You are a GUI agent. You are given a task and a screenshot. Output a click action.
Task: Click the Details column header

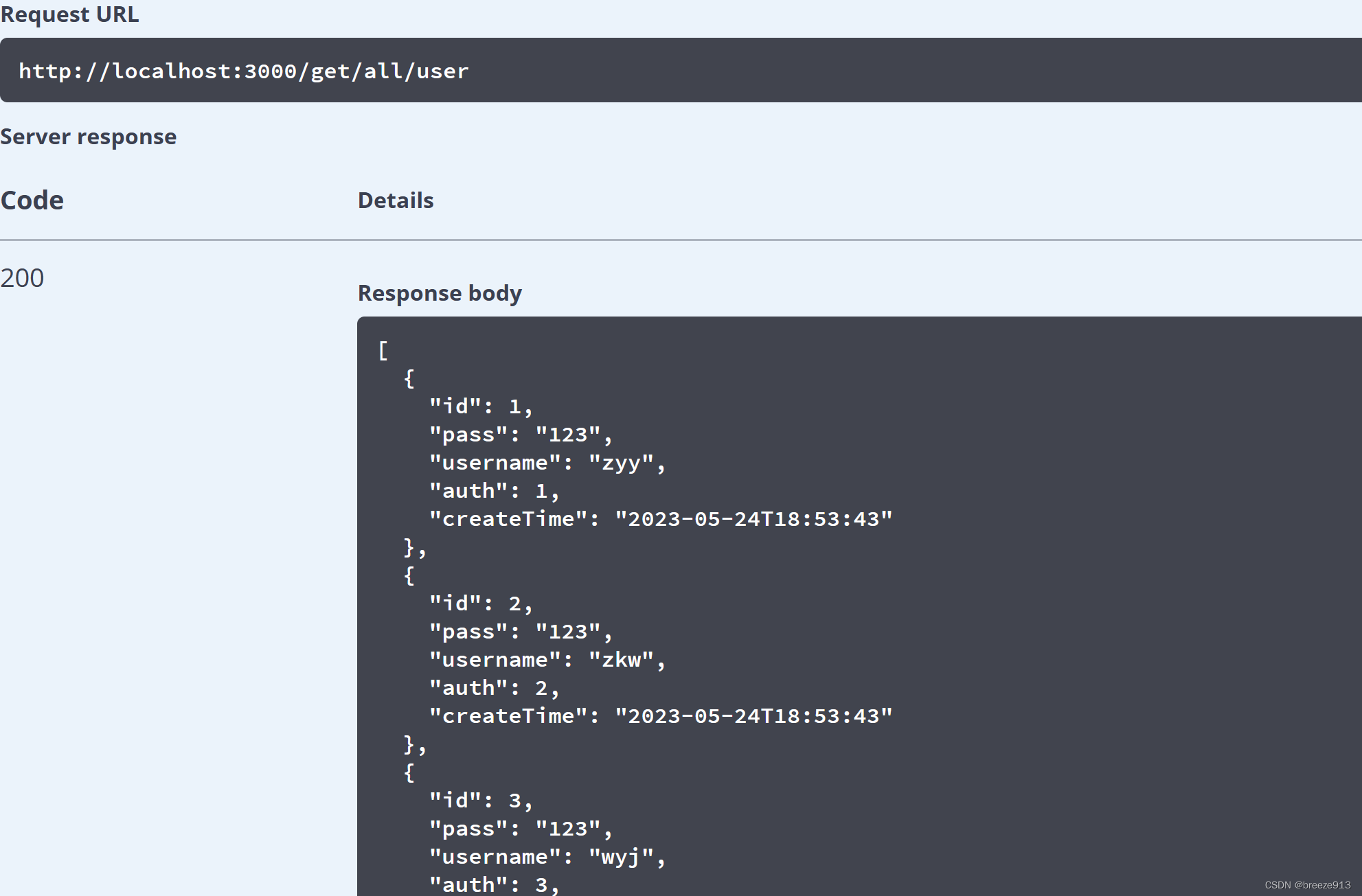point(396,200)
